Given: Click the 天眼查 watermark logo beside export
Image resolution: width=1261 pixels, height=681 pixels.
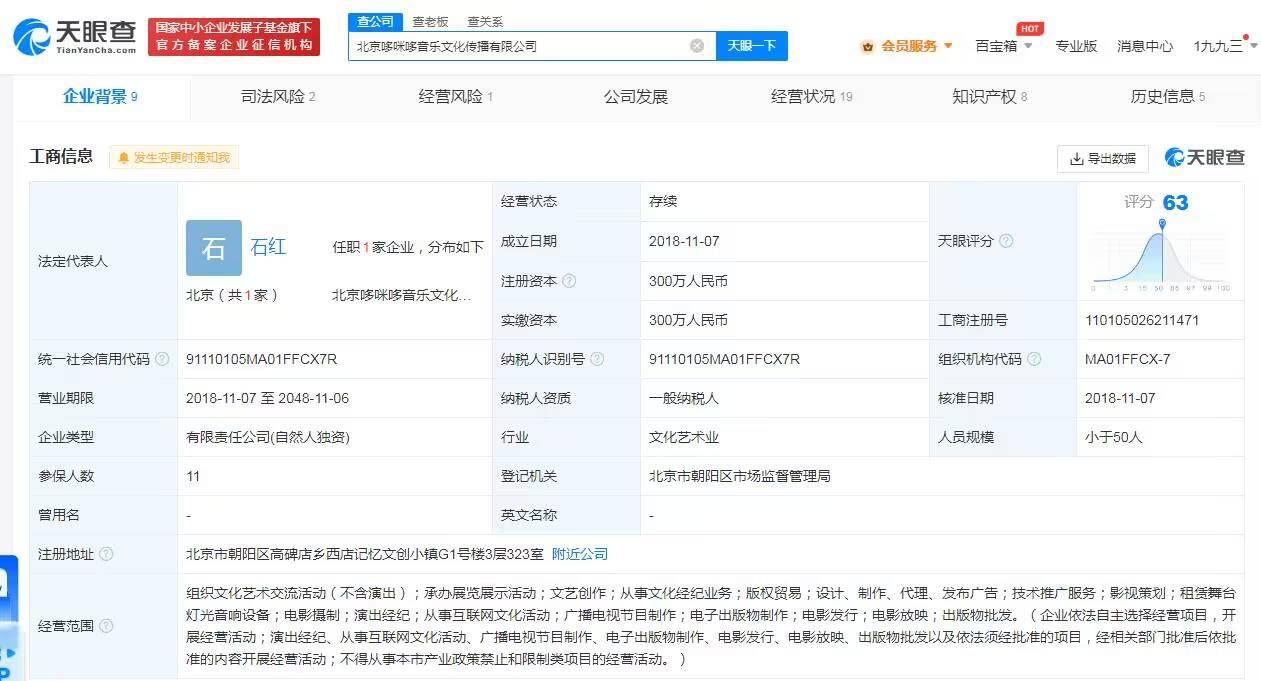Looking at the screenshot, I should click(x=1205, y=157).
